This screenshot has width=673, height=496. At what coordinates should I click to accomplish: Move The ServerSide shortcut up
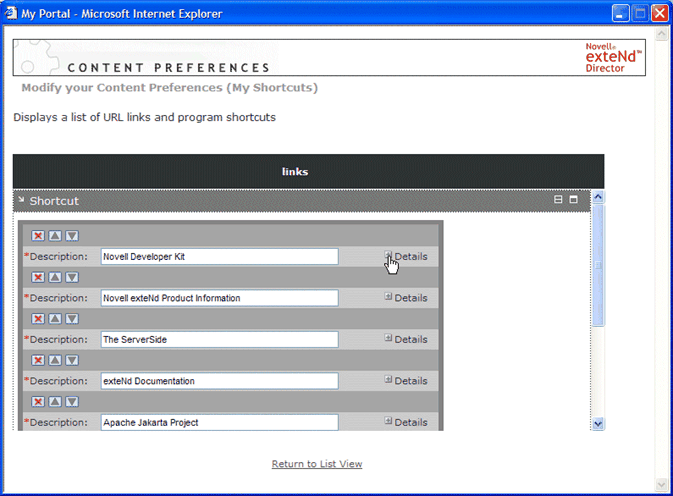point(55,318)
